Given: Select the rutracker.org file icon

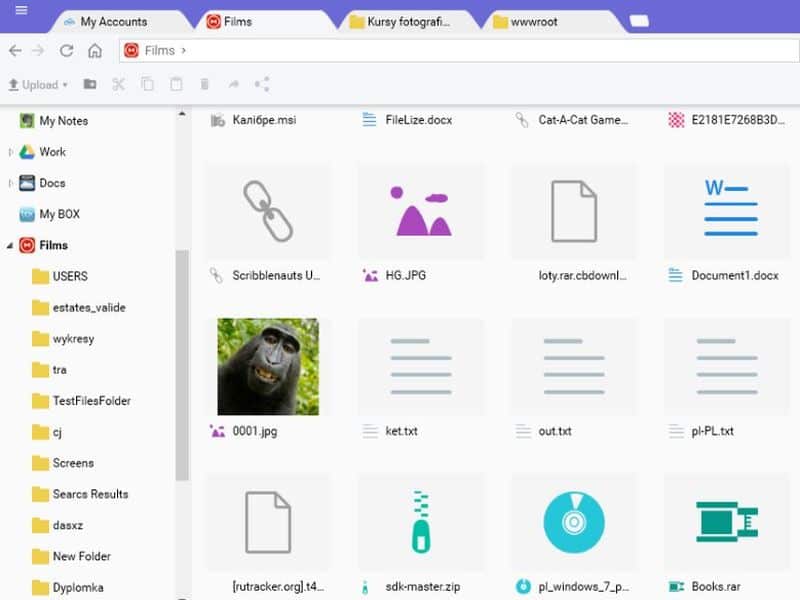Looking at the screenshot, I should pos(268,522).
